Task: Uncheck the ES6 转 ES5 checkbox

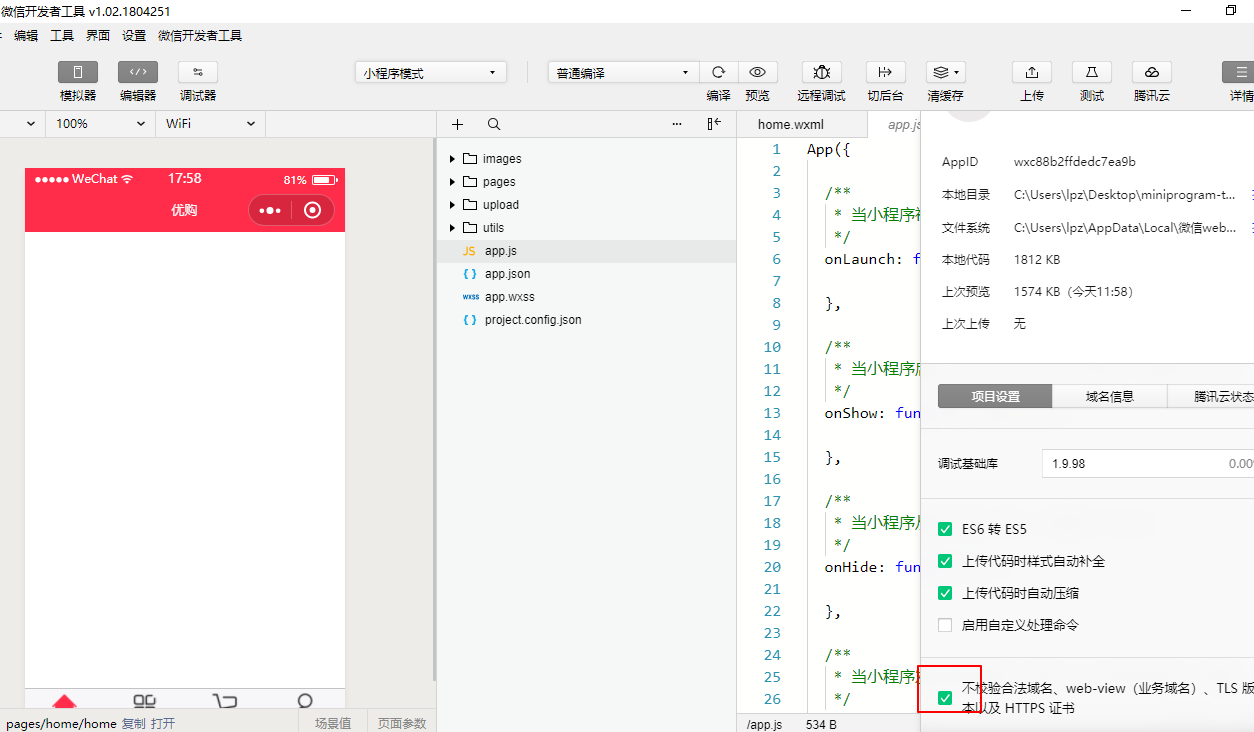Action: (x=945, y=529)
